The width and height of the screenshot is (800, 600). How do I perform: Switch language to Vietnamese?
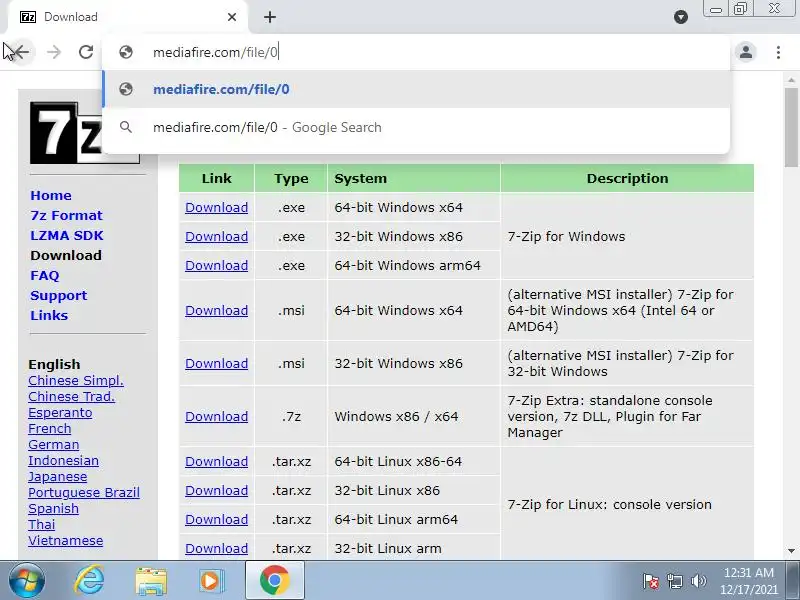(x=65, y=541)
